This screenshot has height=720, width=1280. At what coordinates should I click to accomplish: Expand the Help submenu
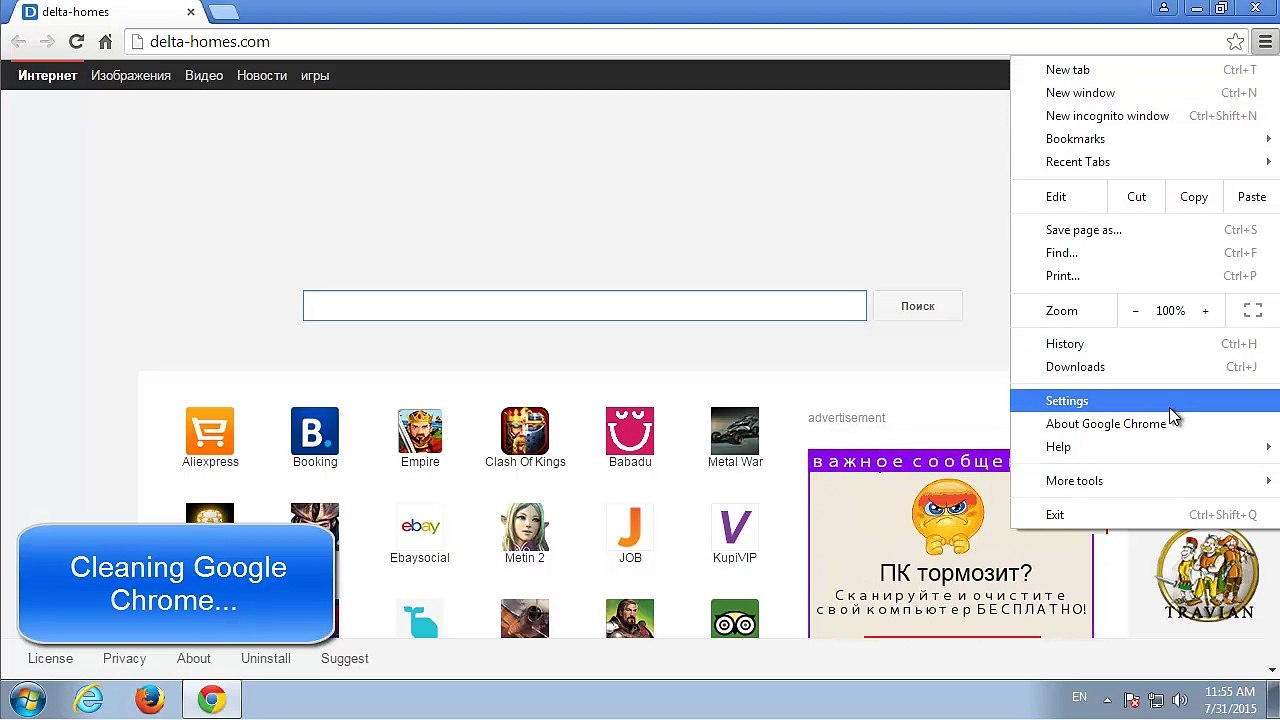(1145, 447)
